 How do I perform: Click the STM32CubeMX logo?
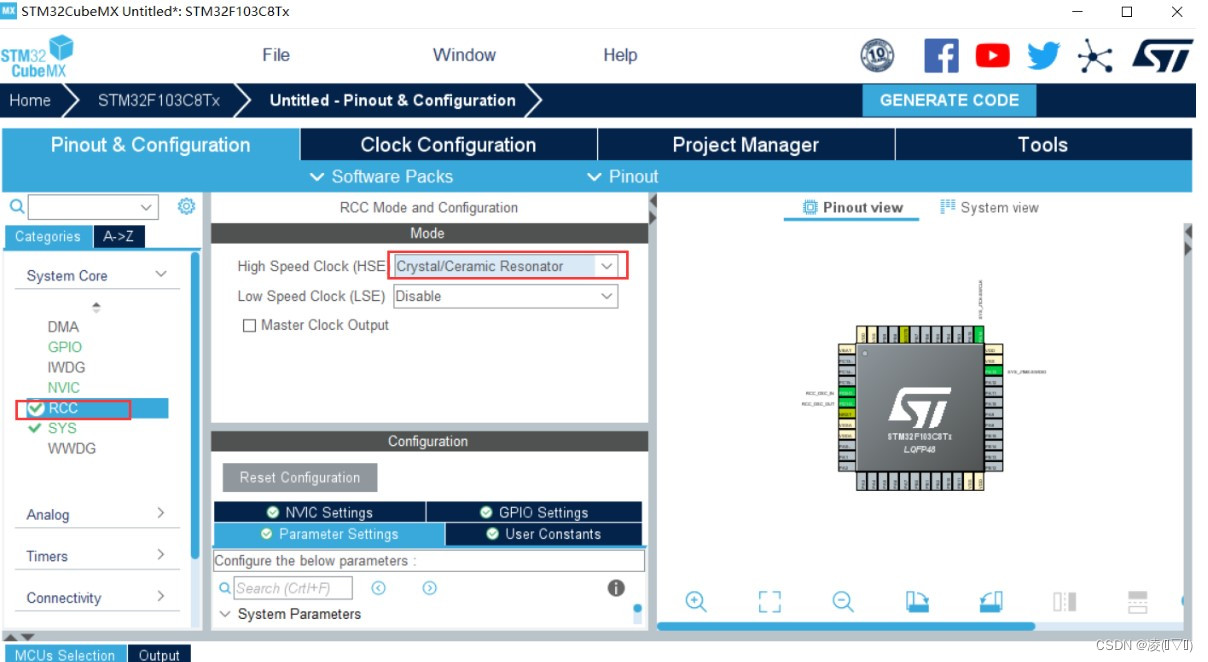point(37,57)
